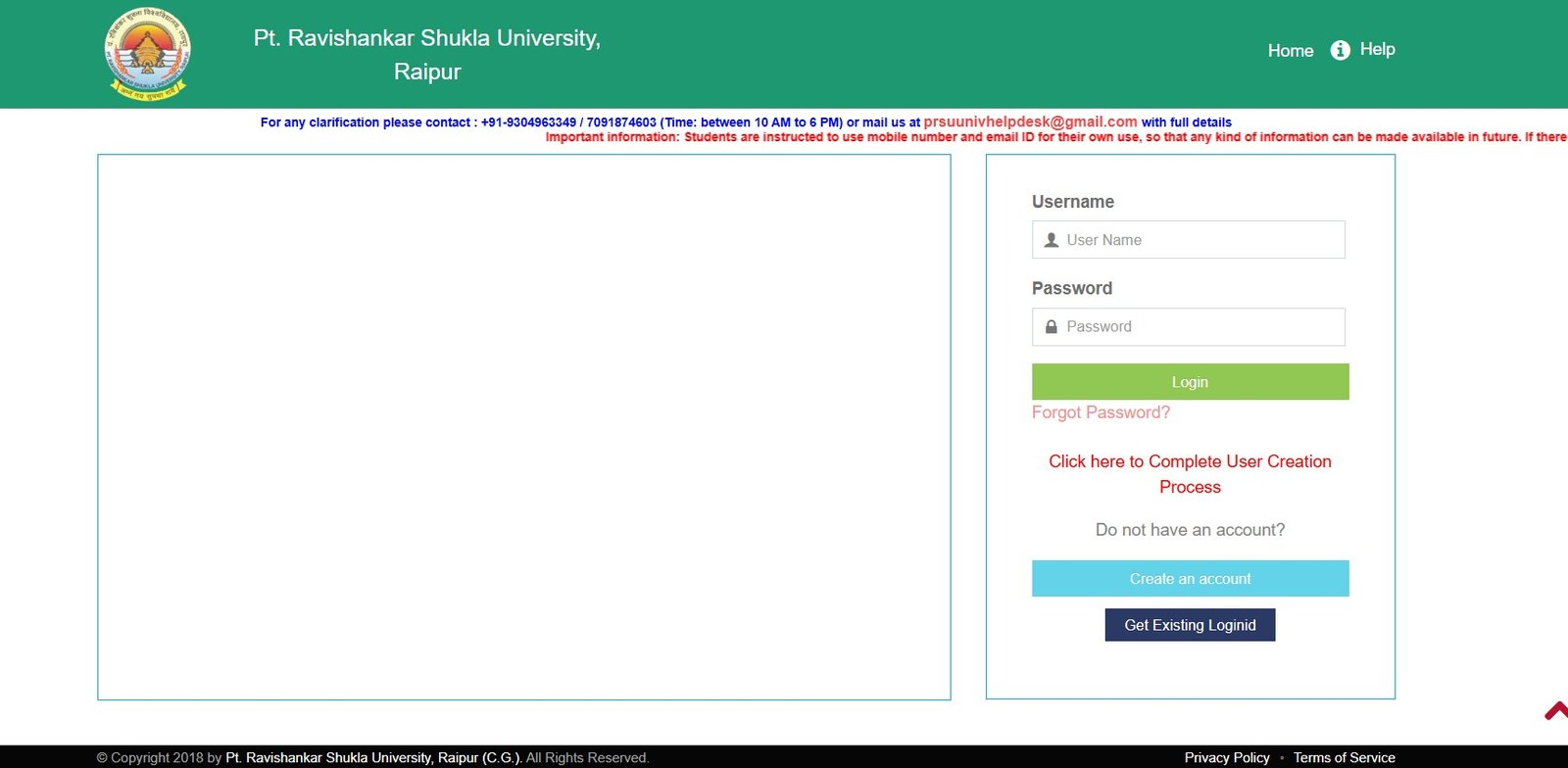Focus the User Name input field
1568x768 pixels.
click(1189, 240)
